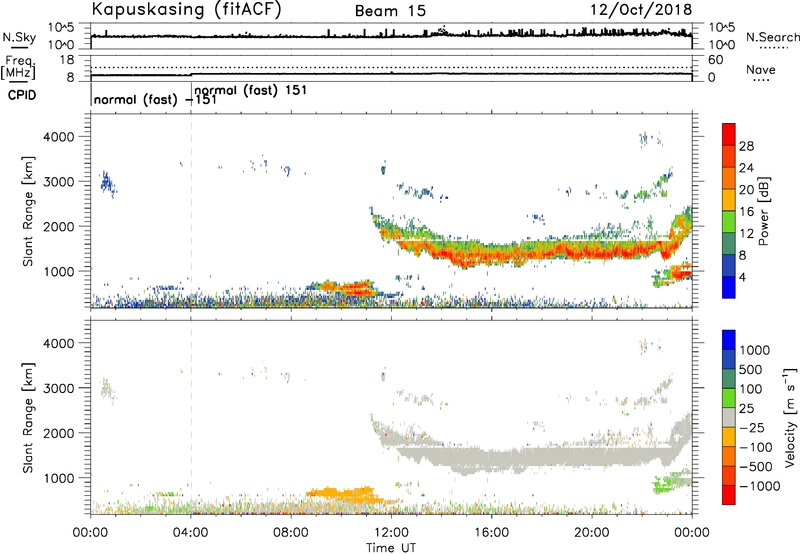
Task: Click the date '12/Oct/2018'
Action: [x=641, y=10]
